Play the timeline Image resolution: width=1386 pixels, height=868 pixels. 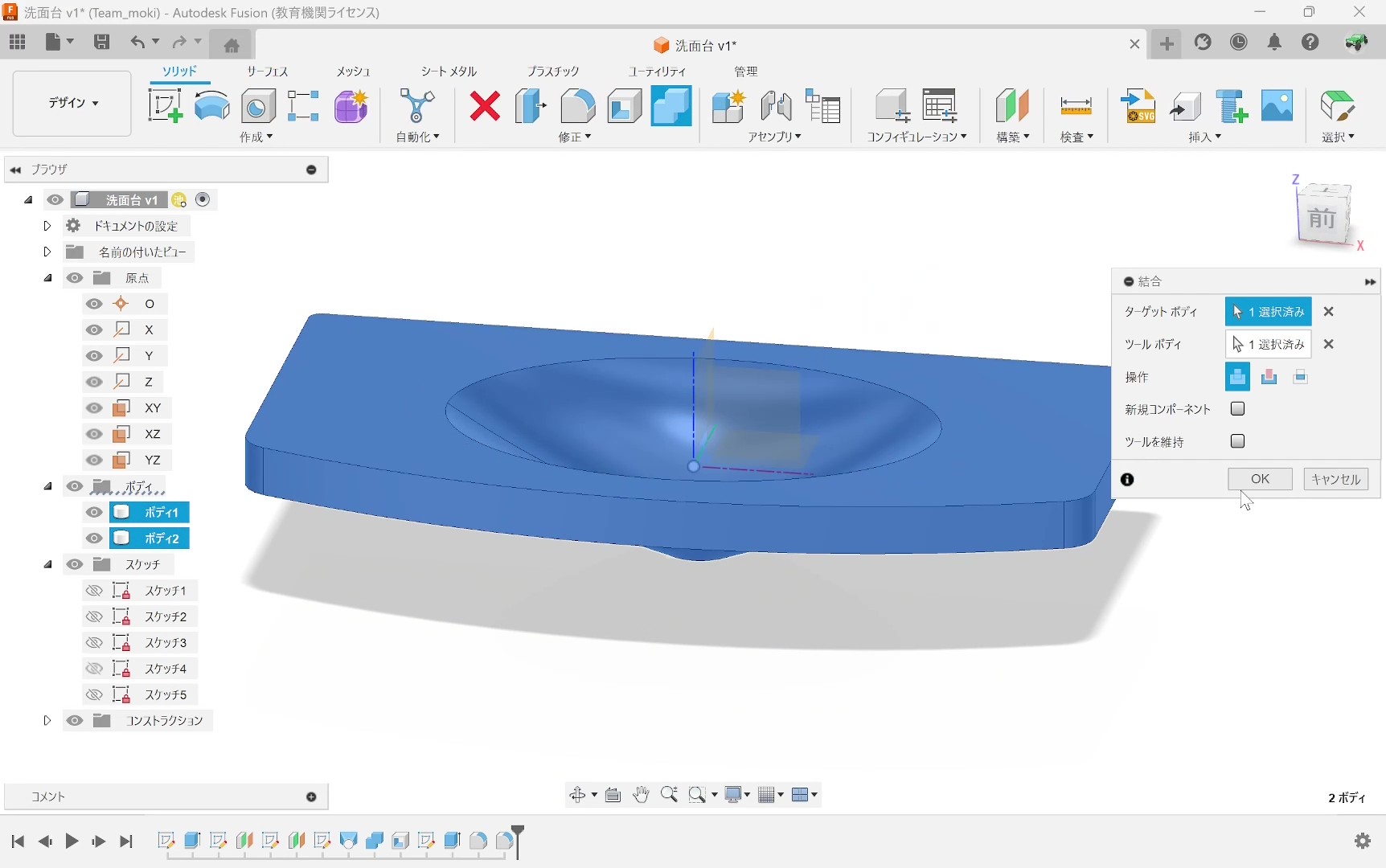click(72, 841)
